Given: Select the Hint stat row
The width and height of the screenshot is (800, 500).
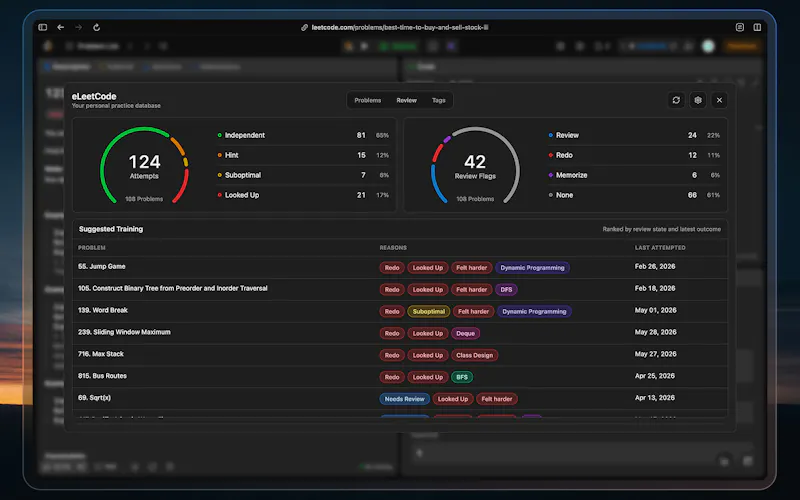Looking at the screenshot, I should point(303,155).
